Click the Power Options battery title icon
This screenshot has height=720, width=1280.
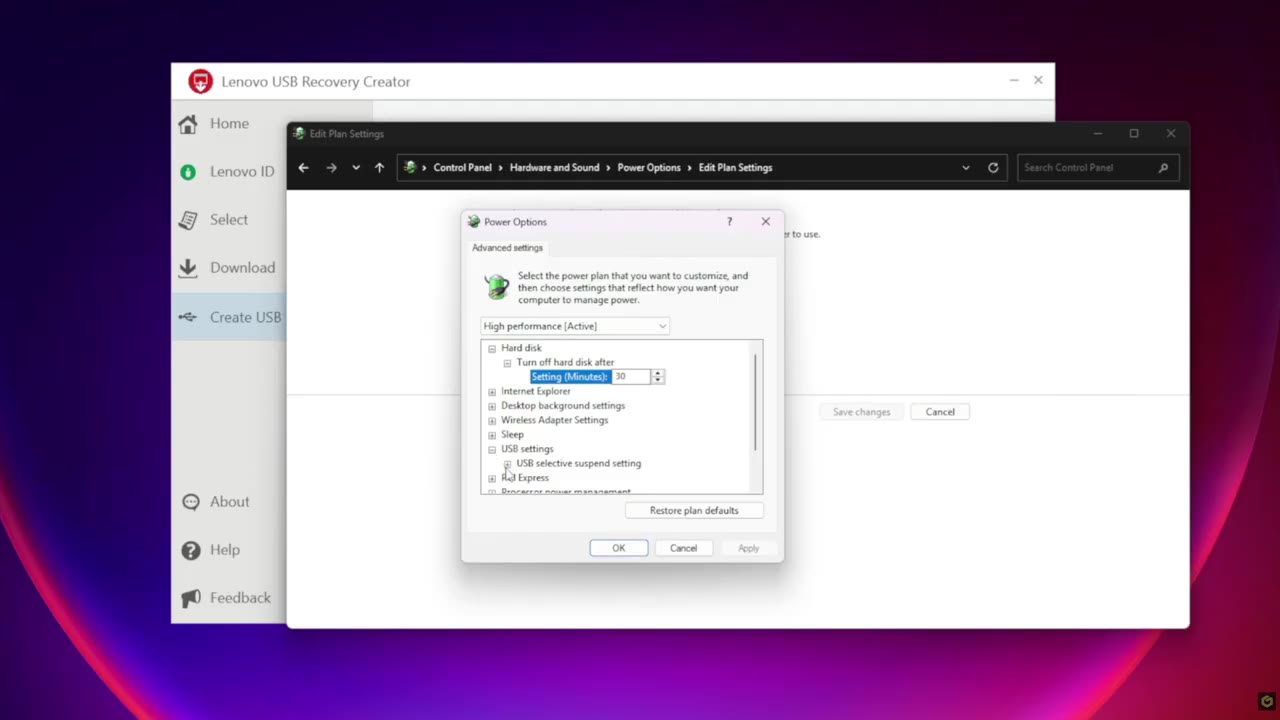click(474, 222)
